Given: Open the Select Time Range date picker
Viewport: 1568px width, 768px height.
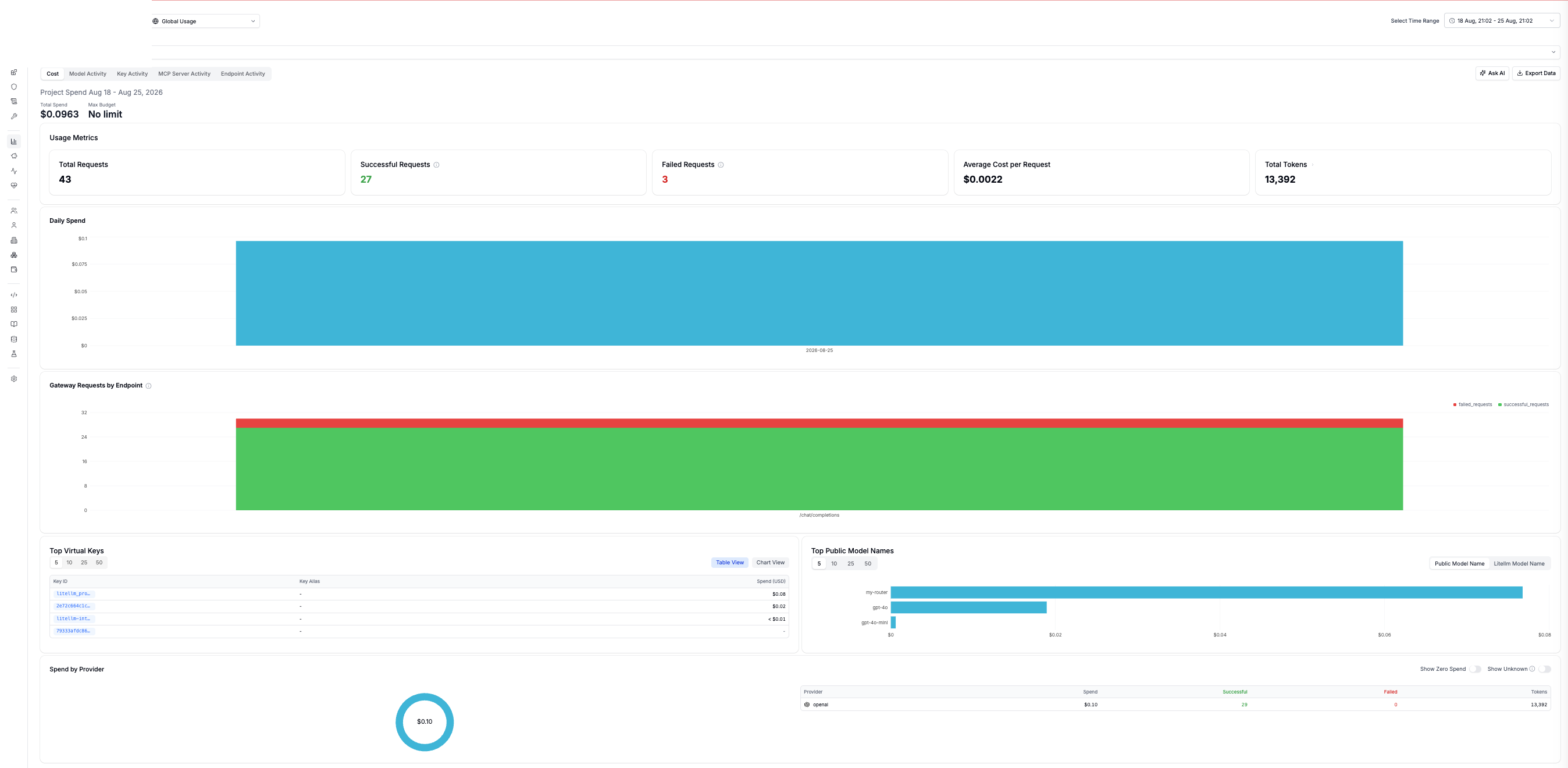Looking at the screenshot, I should click(x=1502, y=21).
